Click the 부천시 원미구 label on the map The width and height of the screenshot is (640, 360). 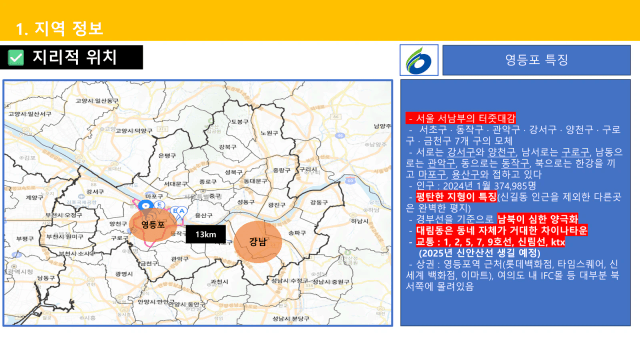coord(65,237)
